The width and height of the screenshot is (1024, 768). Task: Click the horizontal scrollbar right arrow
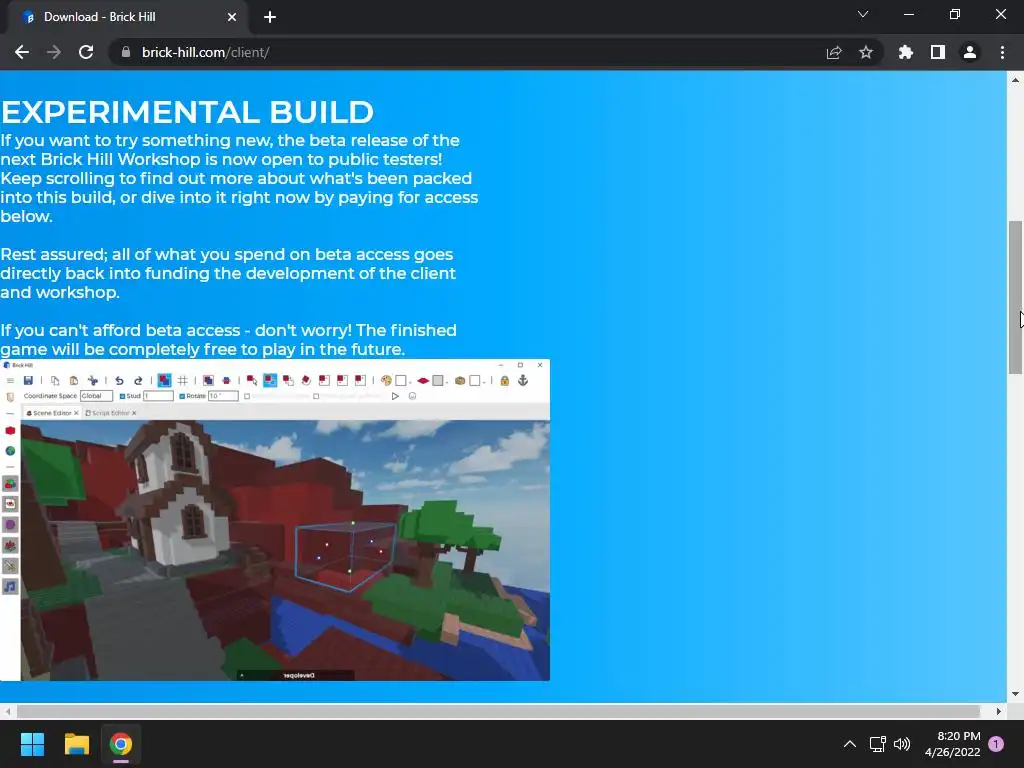pos(999,711)
